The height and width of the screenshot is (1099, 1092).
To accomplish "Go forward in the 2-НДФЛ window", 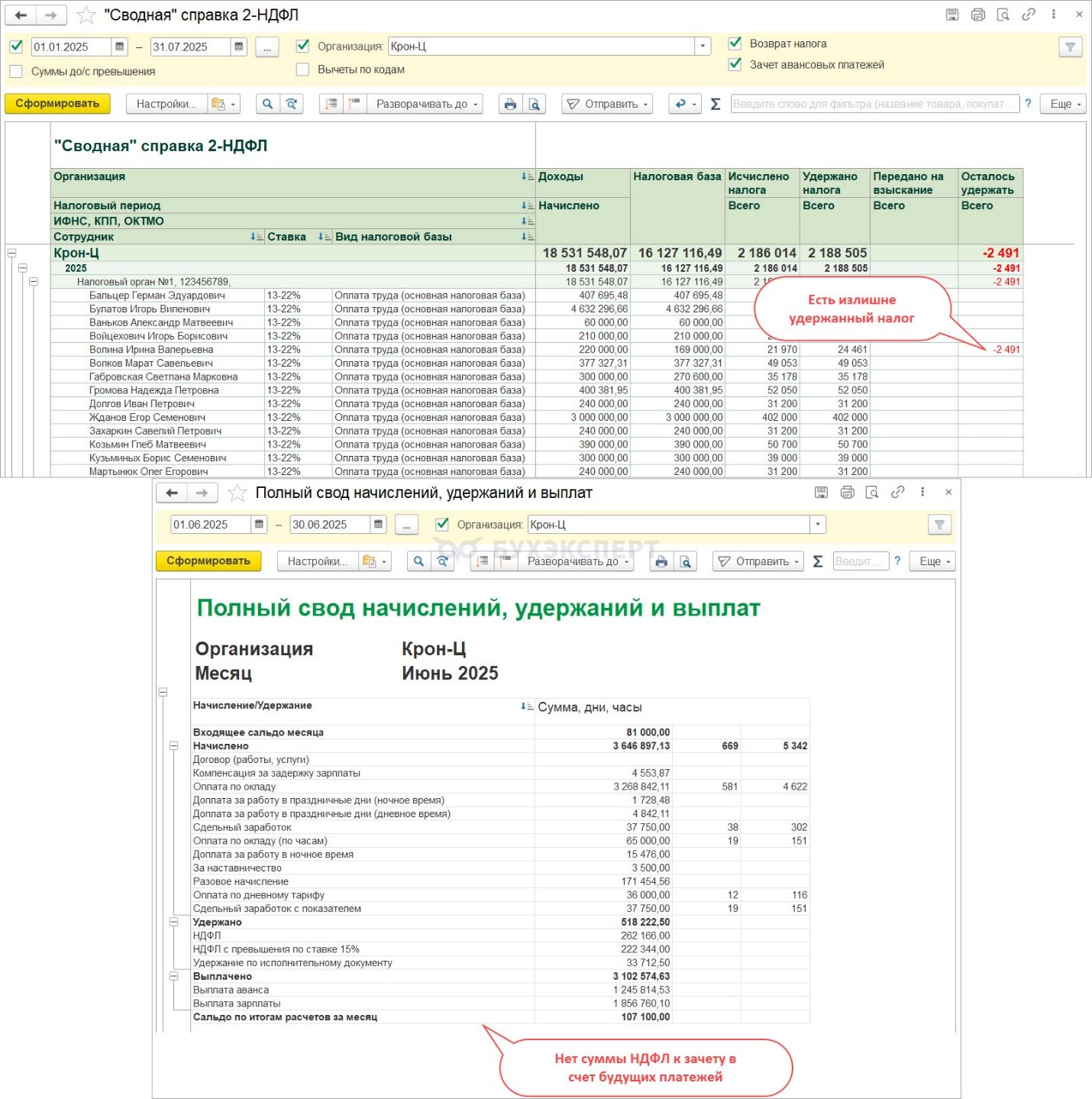I will [50, 15].
